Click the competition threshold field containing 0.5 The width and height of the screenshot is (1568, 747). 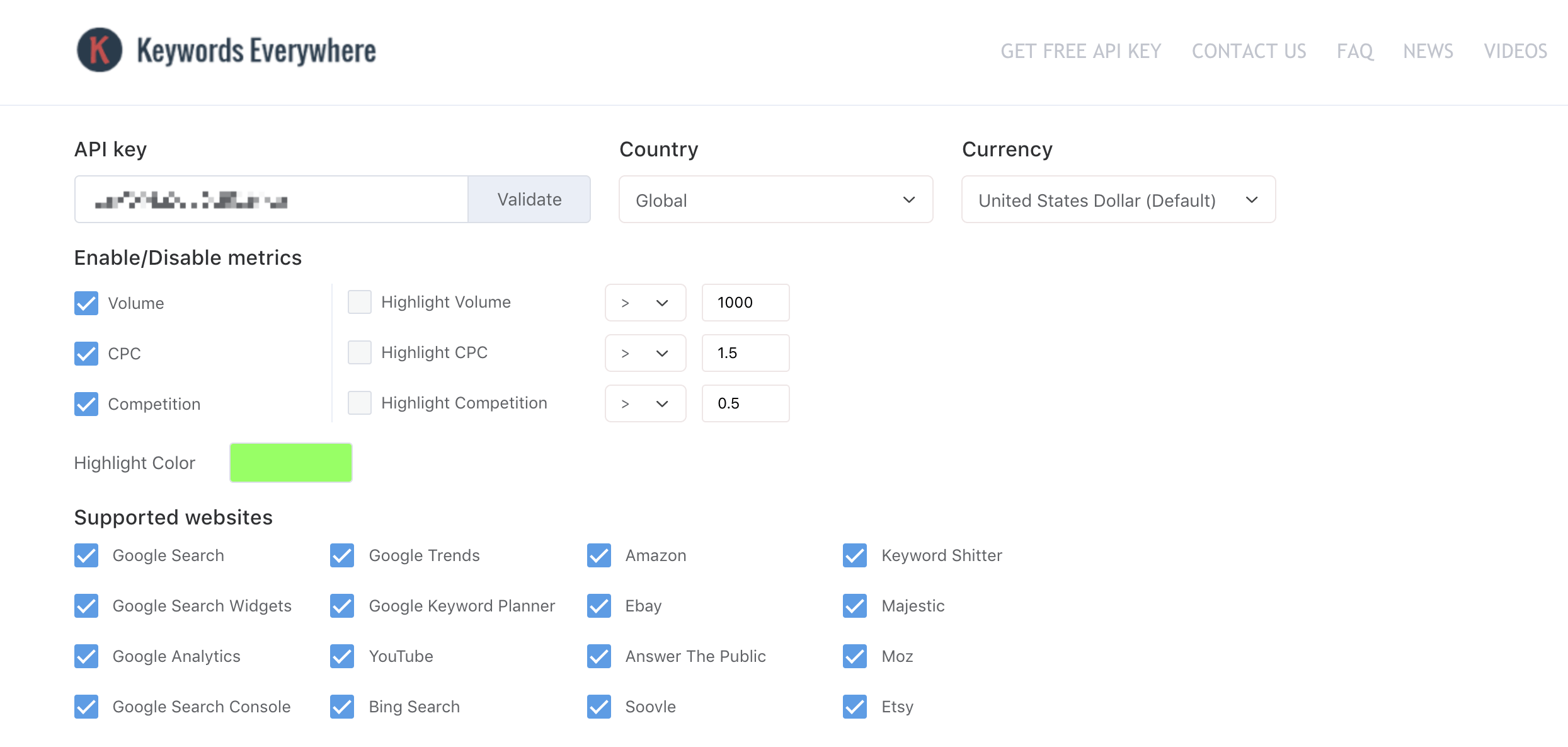tap(745, 403)
